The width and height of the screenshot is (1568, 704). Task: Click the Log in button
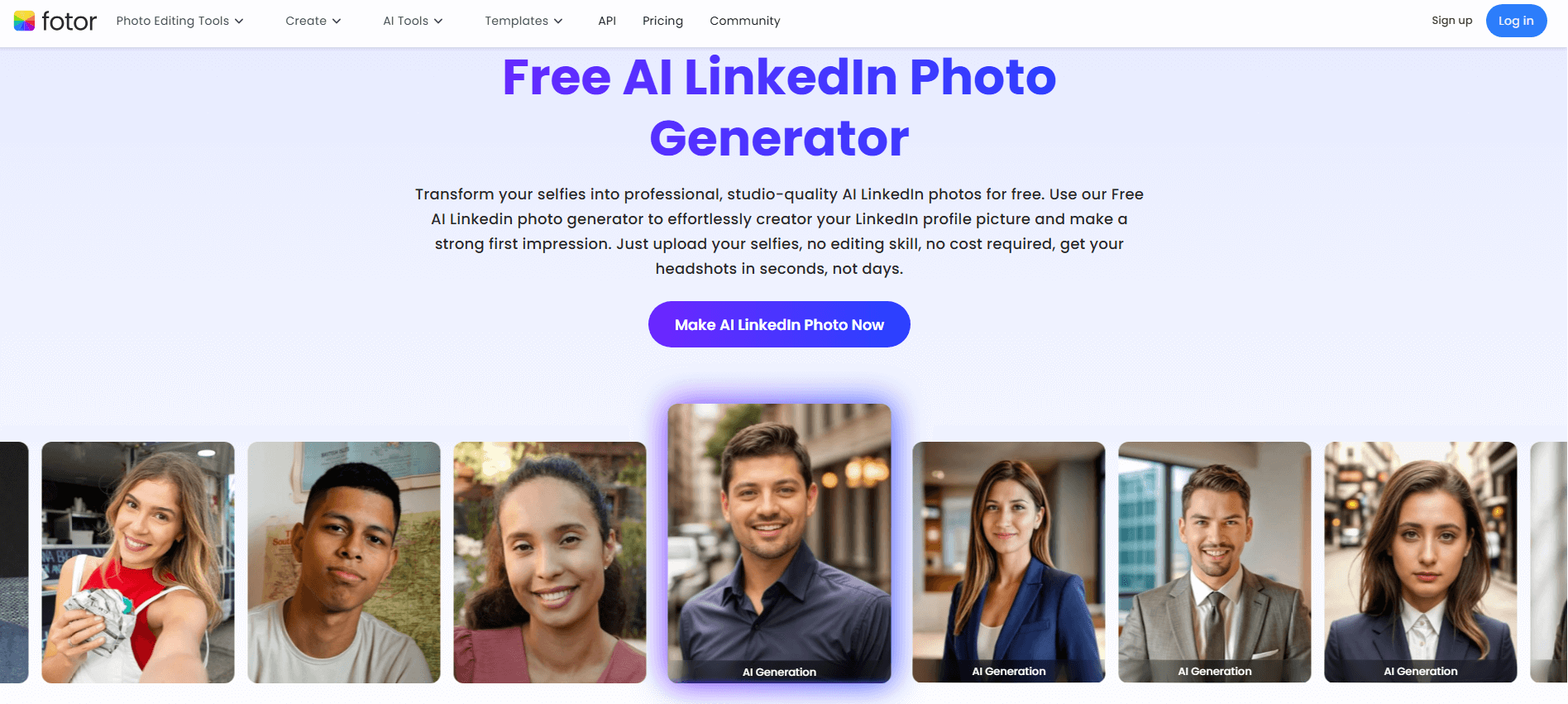[x=1516, y=21]
